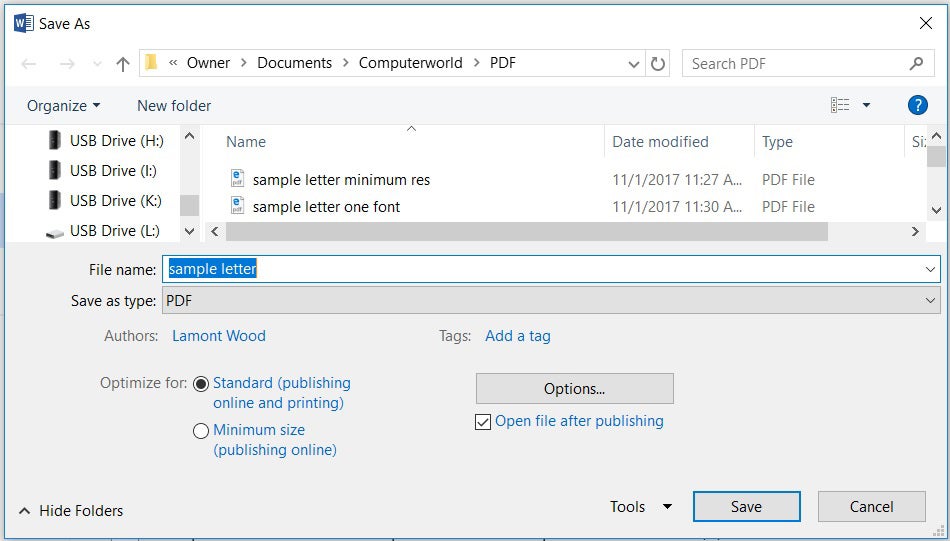Select the file sample letter one font
Viewport: 950px width, 541px height.
click(326, 207)
